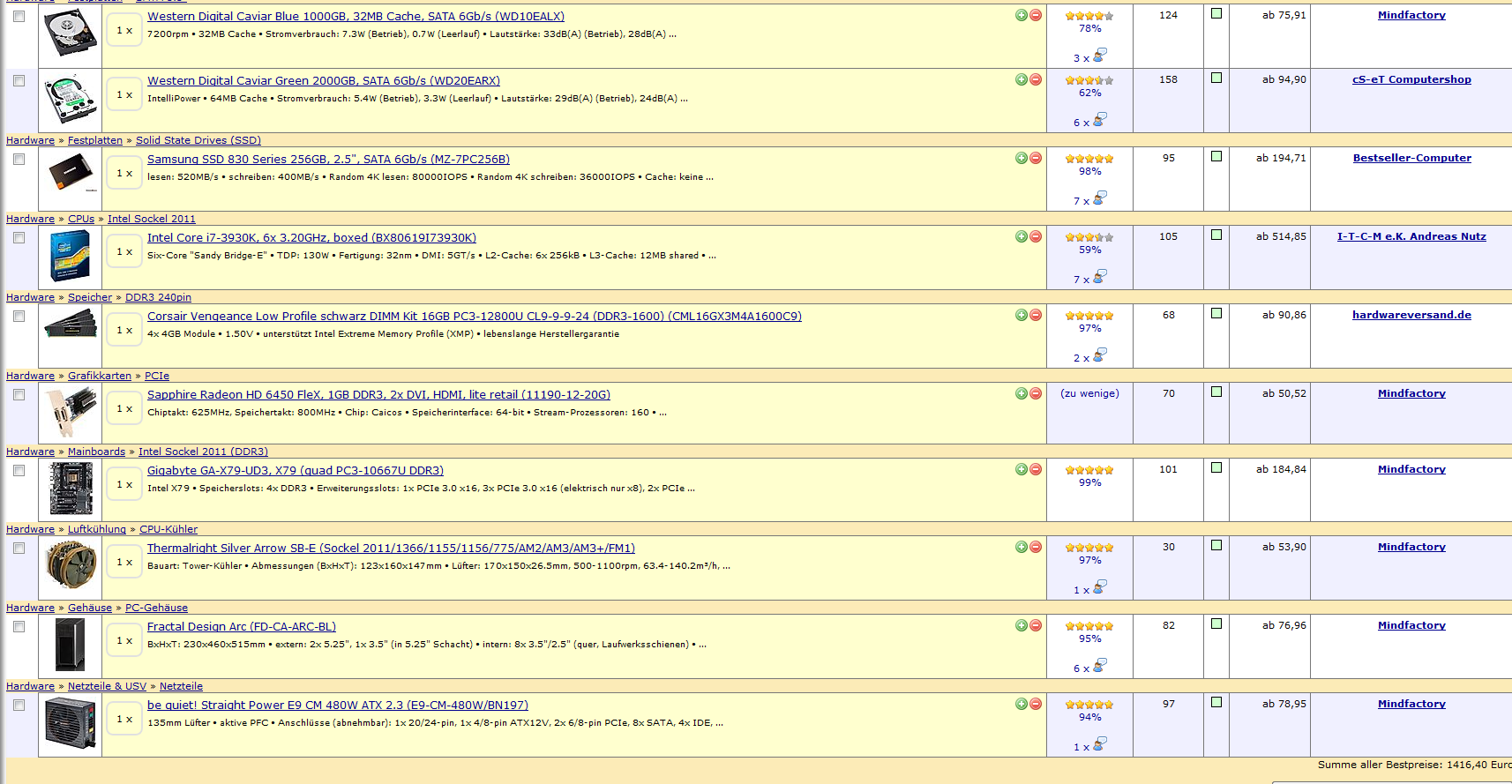Screen dimensions: 1512x784
Task: Click the be quiet! power supply thumbnail
Action: tap(71, 723)
